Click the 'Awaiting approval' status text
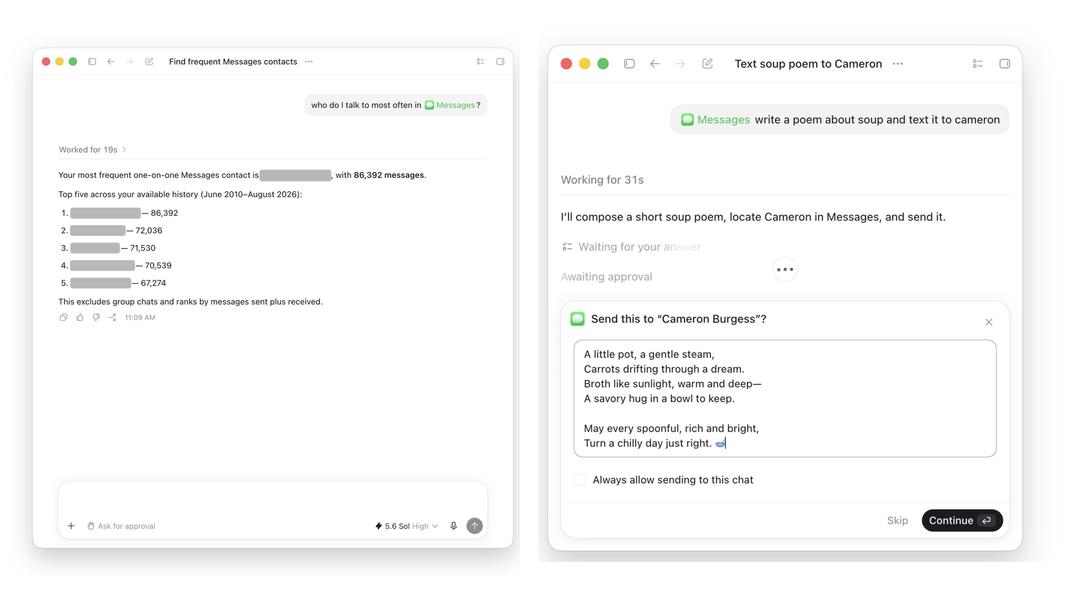1067x600 pixels. (606, 277)
